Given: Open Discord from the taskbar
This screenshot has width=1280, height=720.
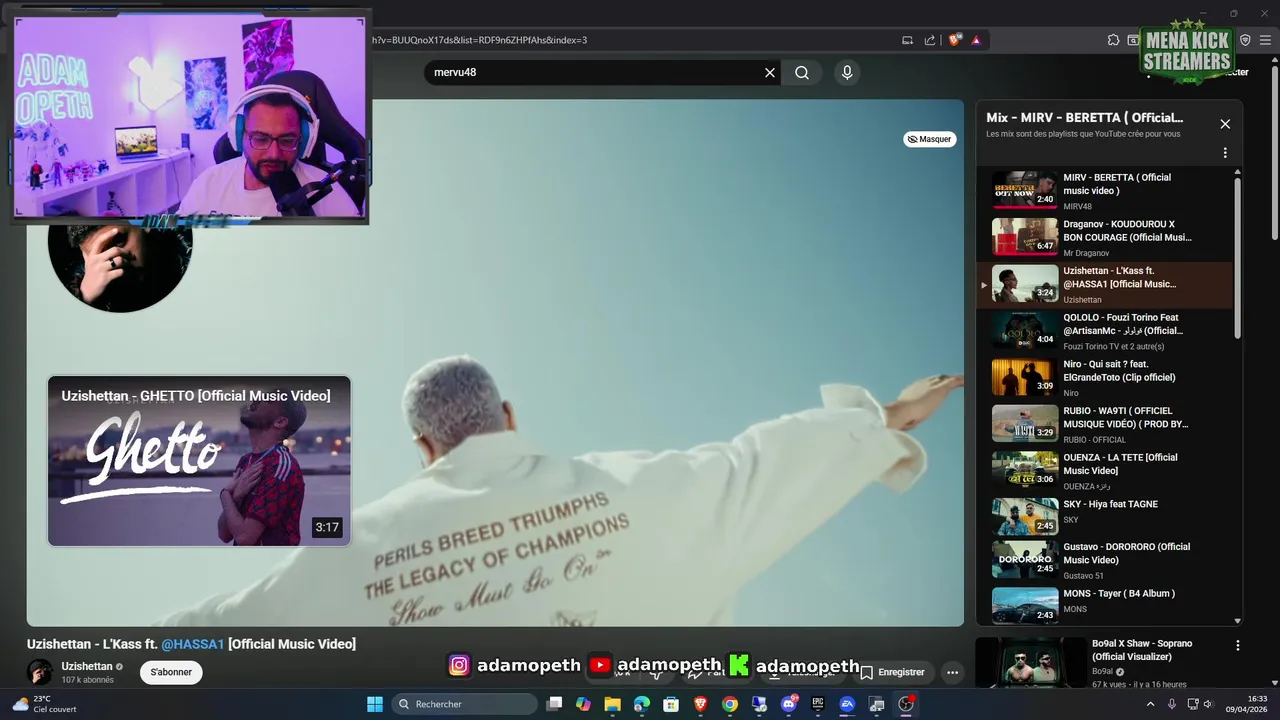Looking at the screenshot, I should [789, 704].
